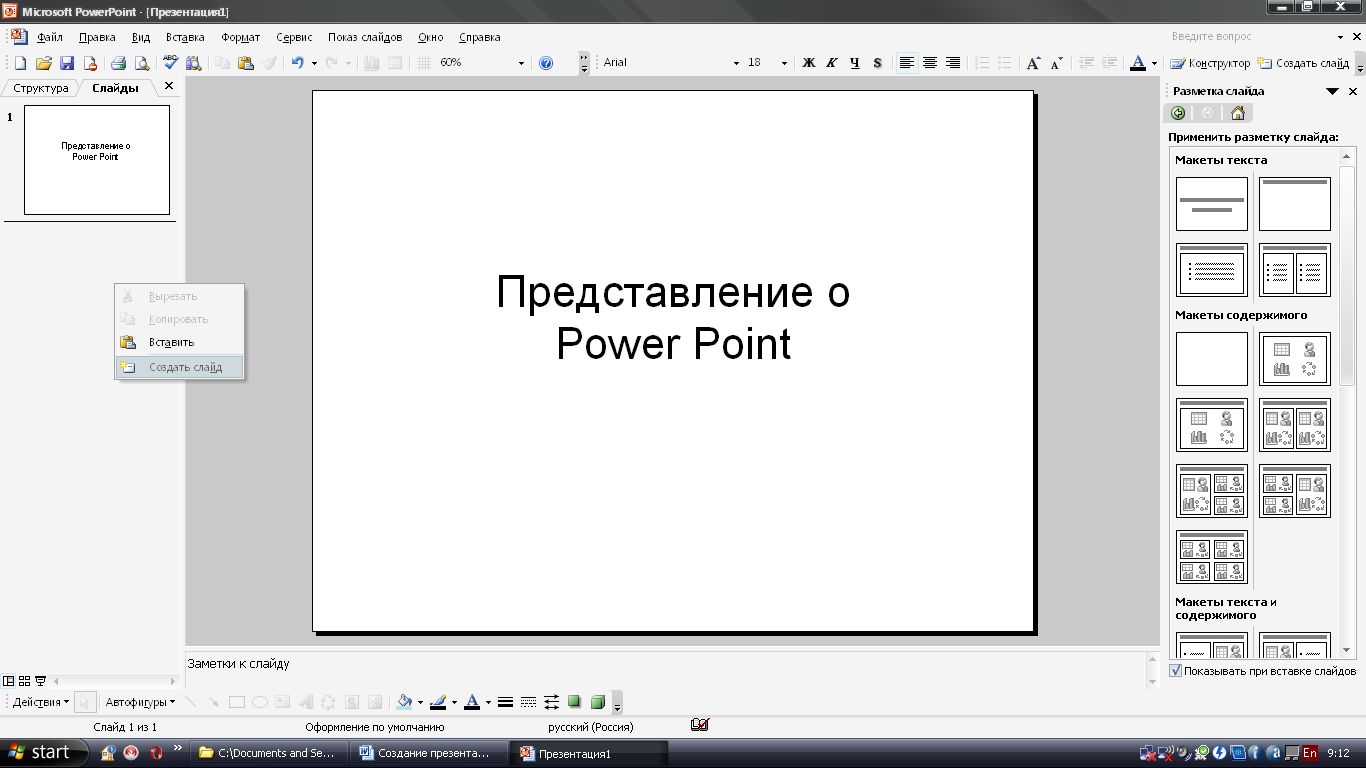Open the Разметка слайда task pane dropdown

1332,91
